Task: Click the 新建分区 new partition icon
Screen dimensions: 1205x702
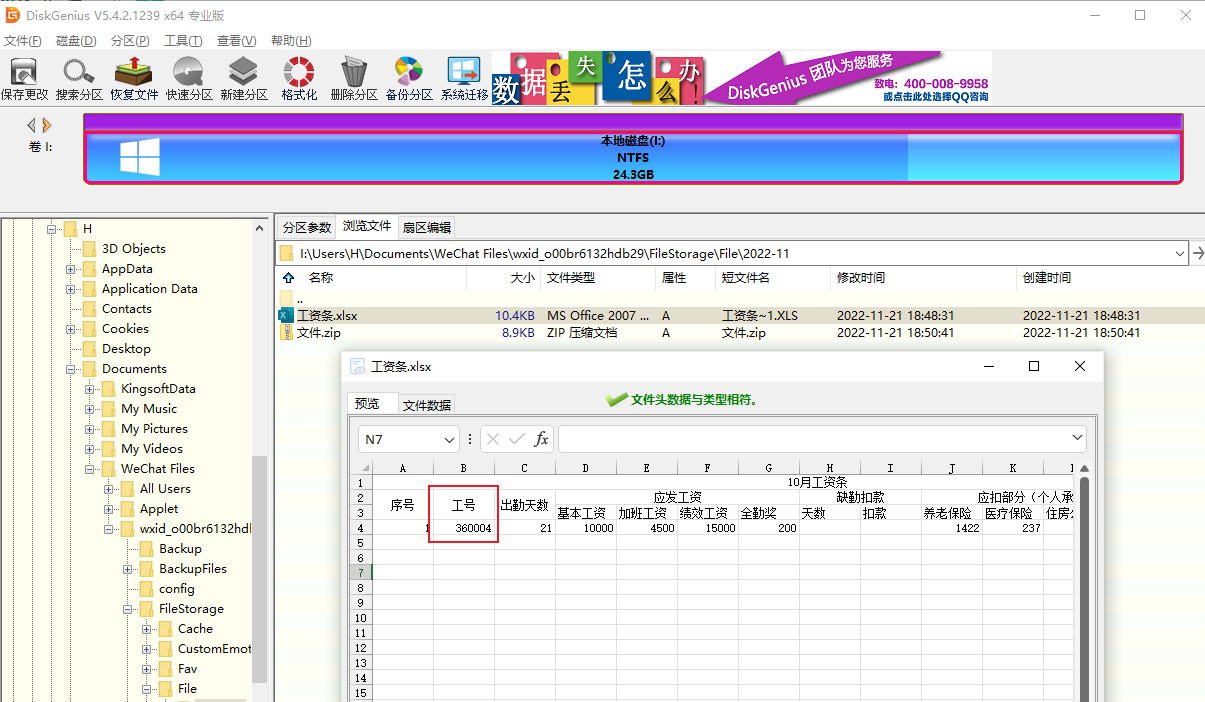Action: coord(244,78)
